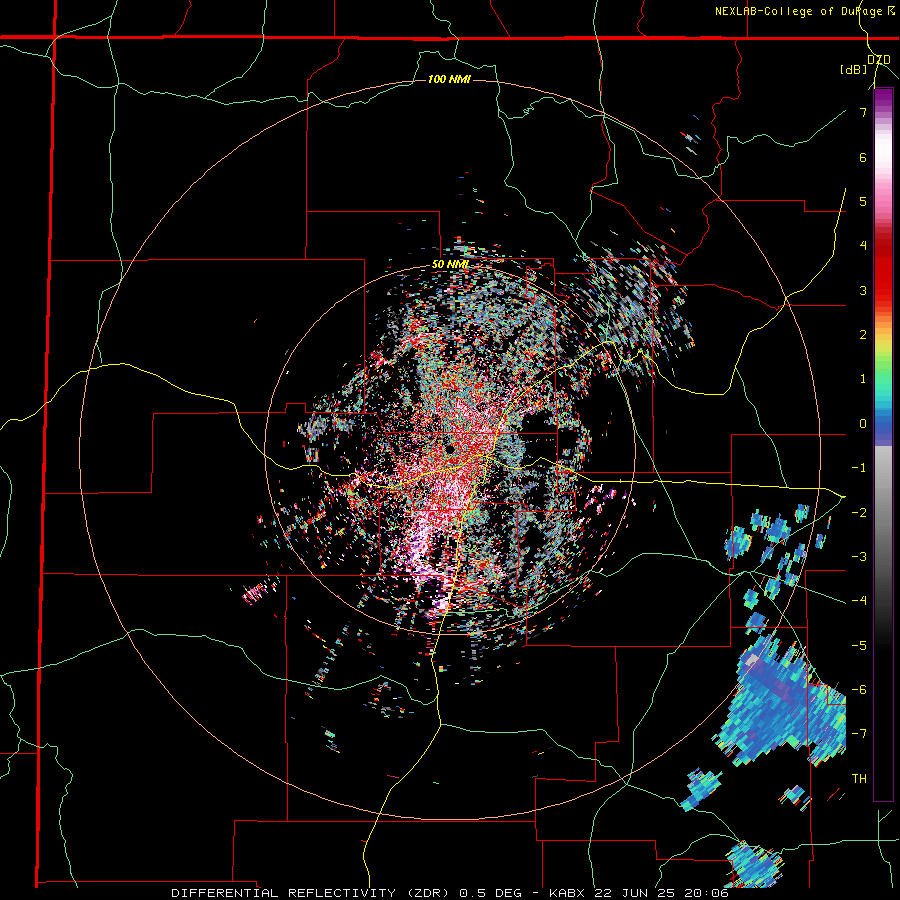Viewport: 900px width, 900px height.
Task: Click the -5 value on the scale
Action: [859, 645]
